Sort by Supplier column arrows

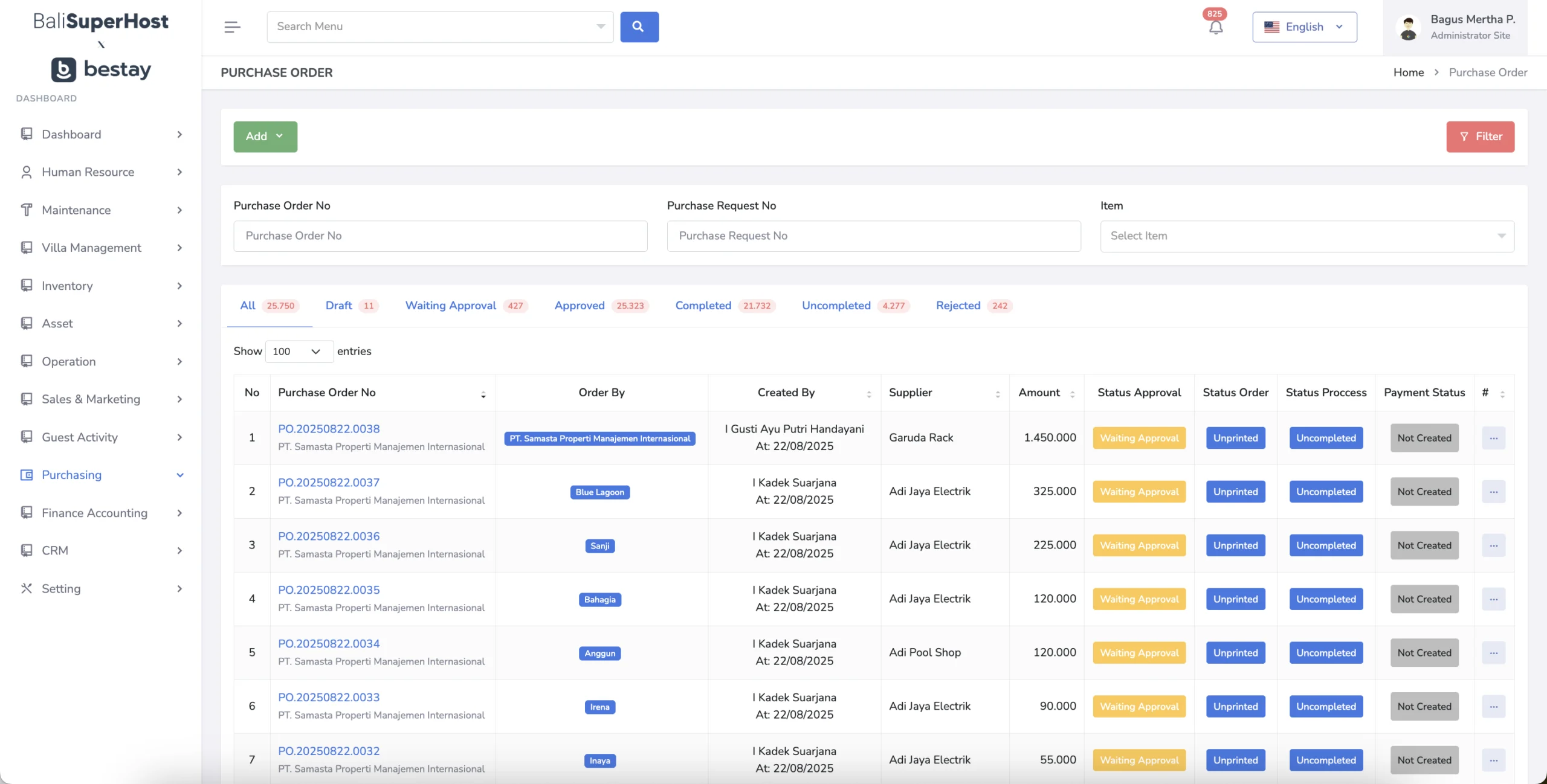[997, 394]
